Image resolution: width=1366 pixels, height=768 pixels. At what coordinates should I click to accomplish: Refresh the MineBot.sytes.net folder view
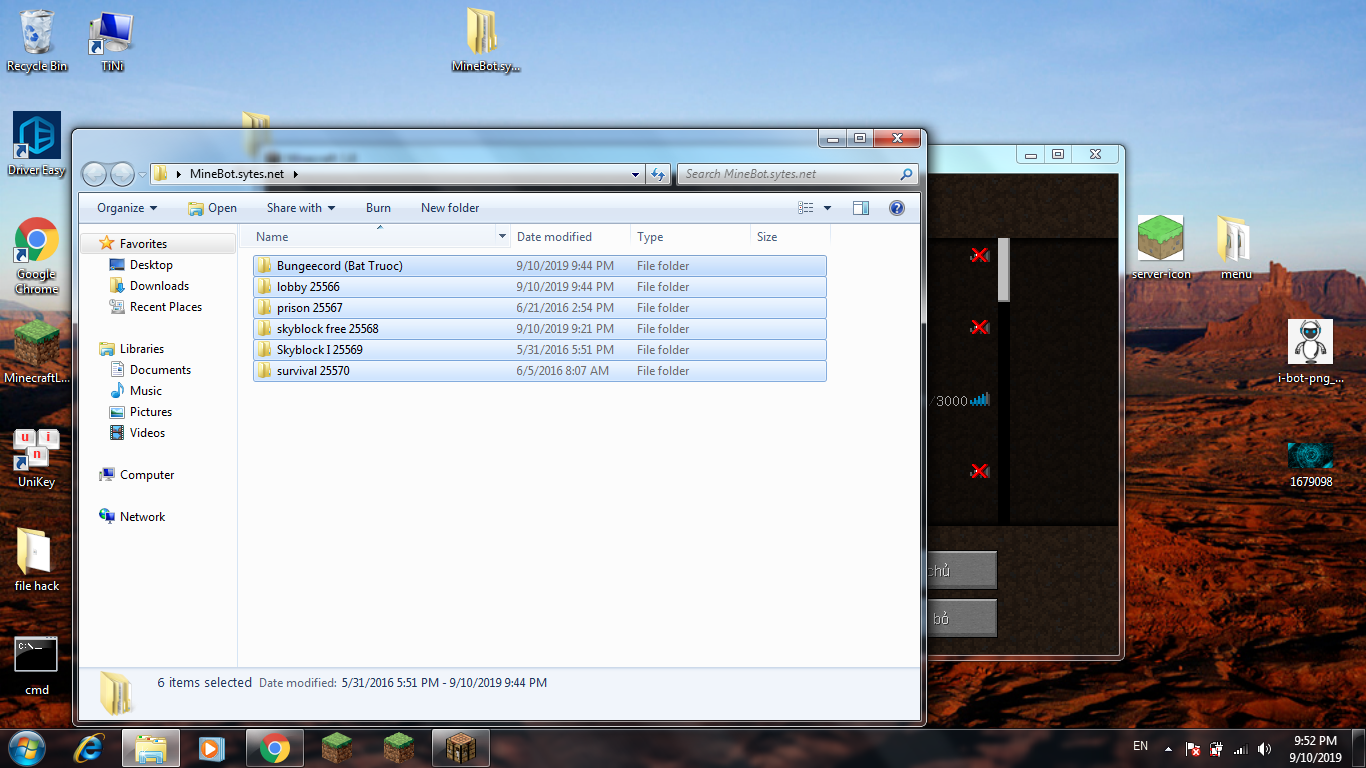[658, 174]
